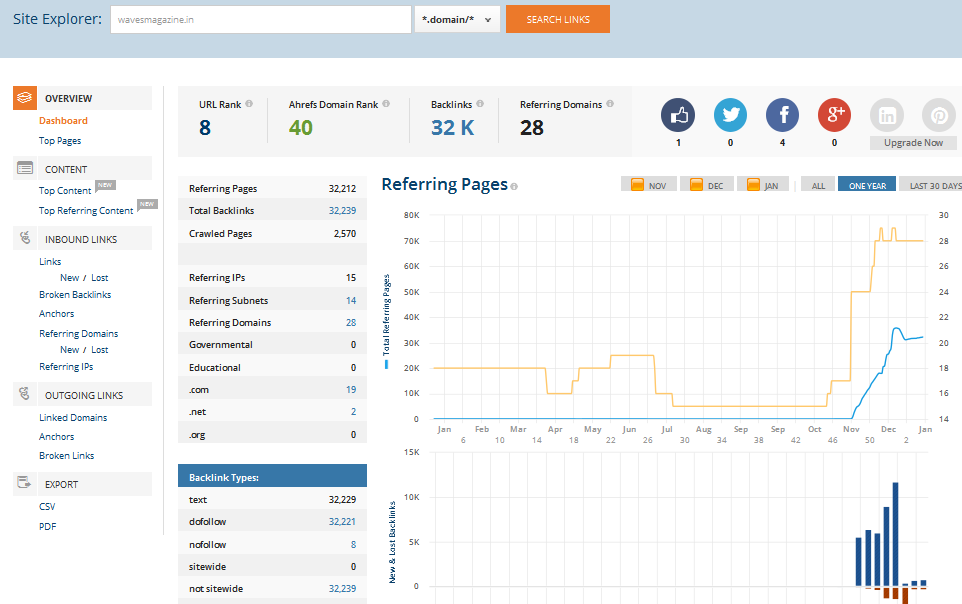Open inbound Links page

pyautogui.click(x=50, y=261)
